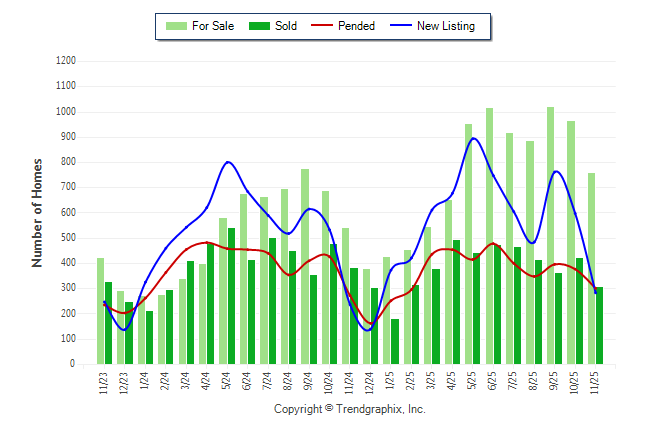Toggle the Sold series legend label
The width and height of the screenshot is (646, 434).
(286, 26)
